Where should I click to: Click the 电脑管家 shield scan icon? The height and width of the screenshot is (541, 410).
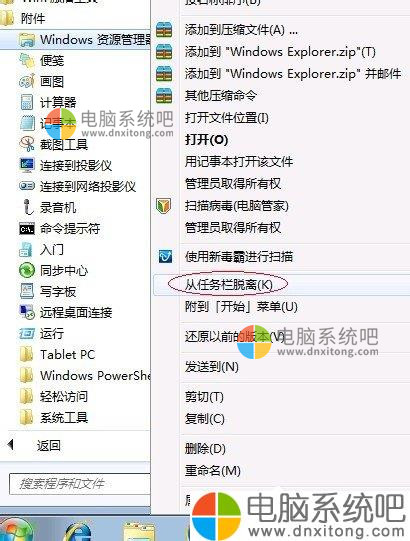point(164,206)
